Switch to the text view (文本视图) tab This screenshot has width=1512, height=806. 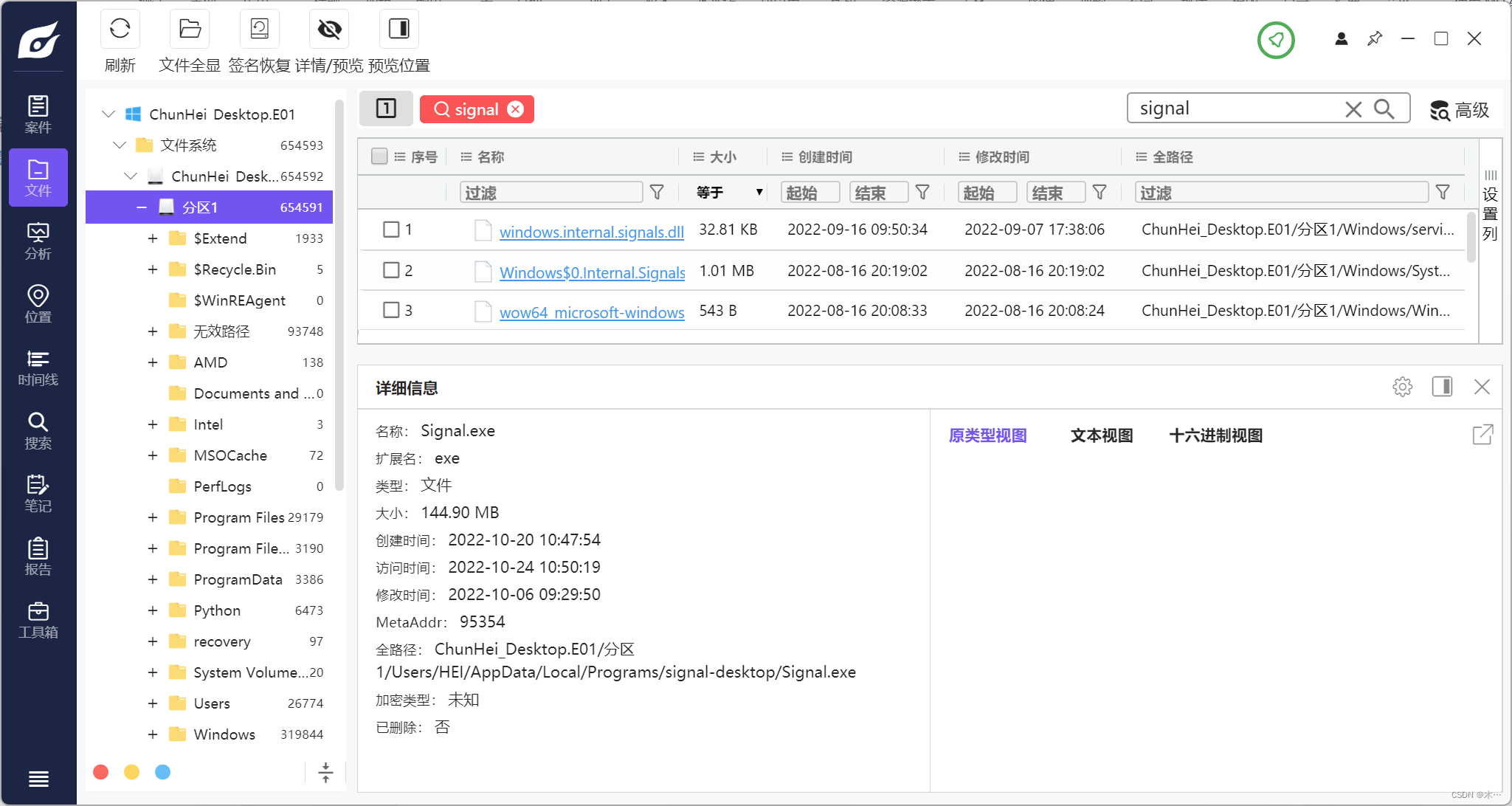1101,435
